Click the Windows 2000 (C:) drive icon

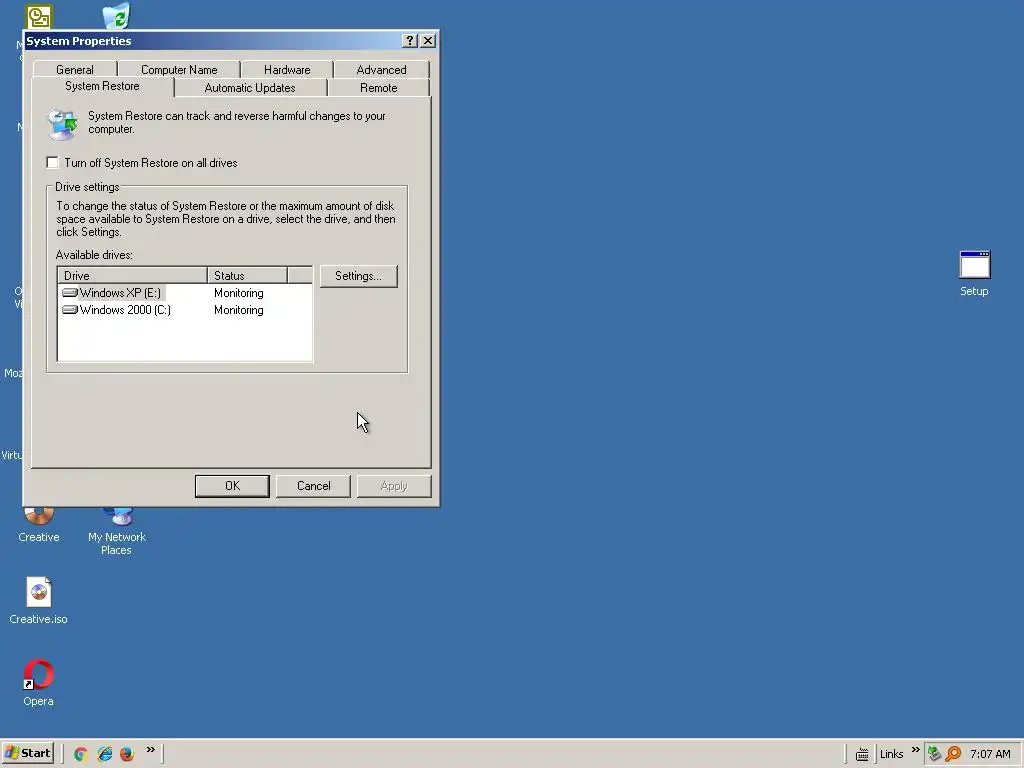pyautogui.click(x=70, y=310)
